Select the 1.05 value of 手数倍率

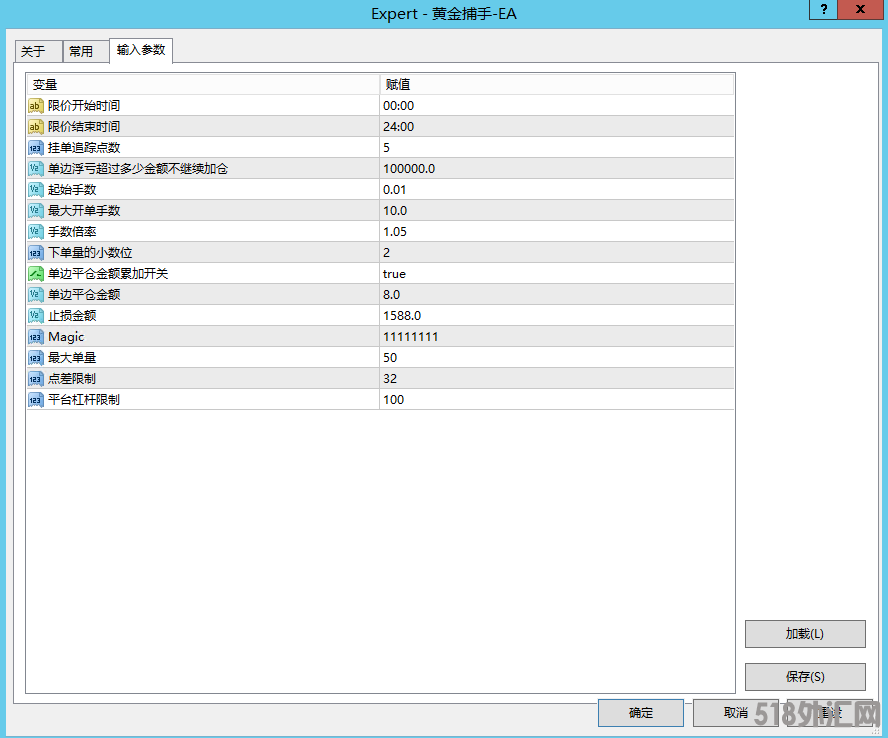(x=394, y=232)
